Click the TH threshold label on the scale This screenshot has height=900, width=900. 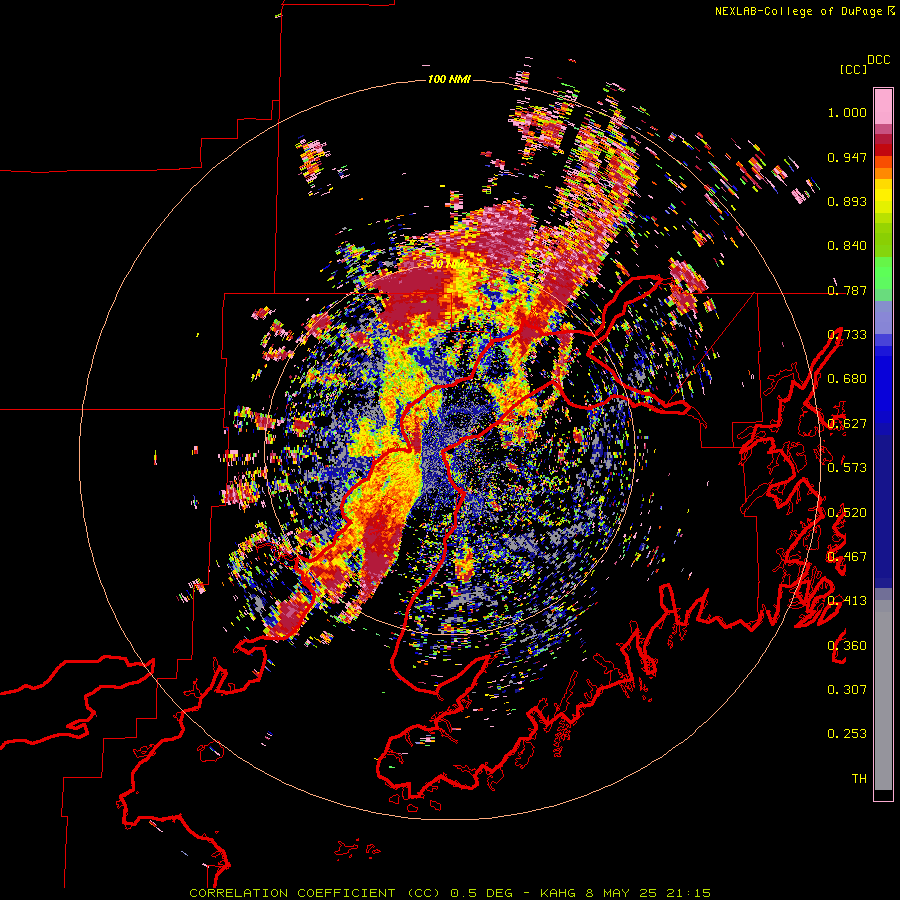point(859,779)
